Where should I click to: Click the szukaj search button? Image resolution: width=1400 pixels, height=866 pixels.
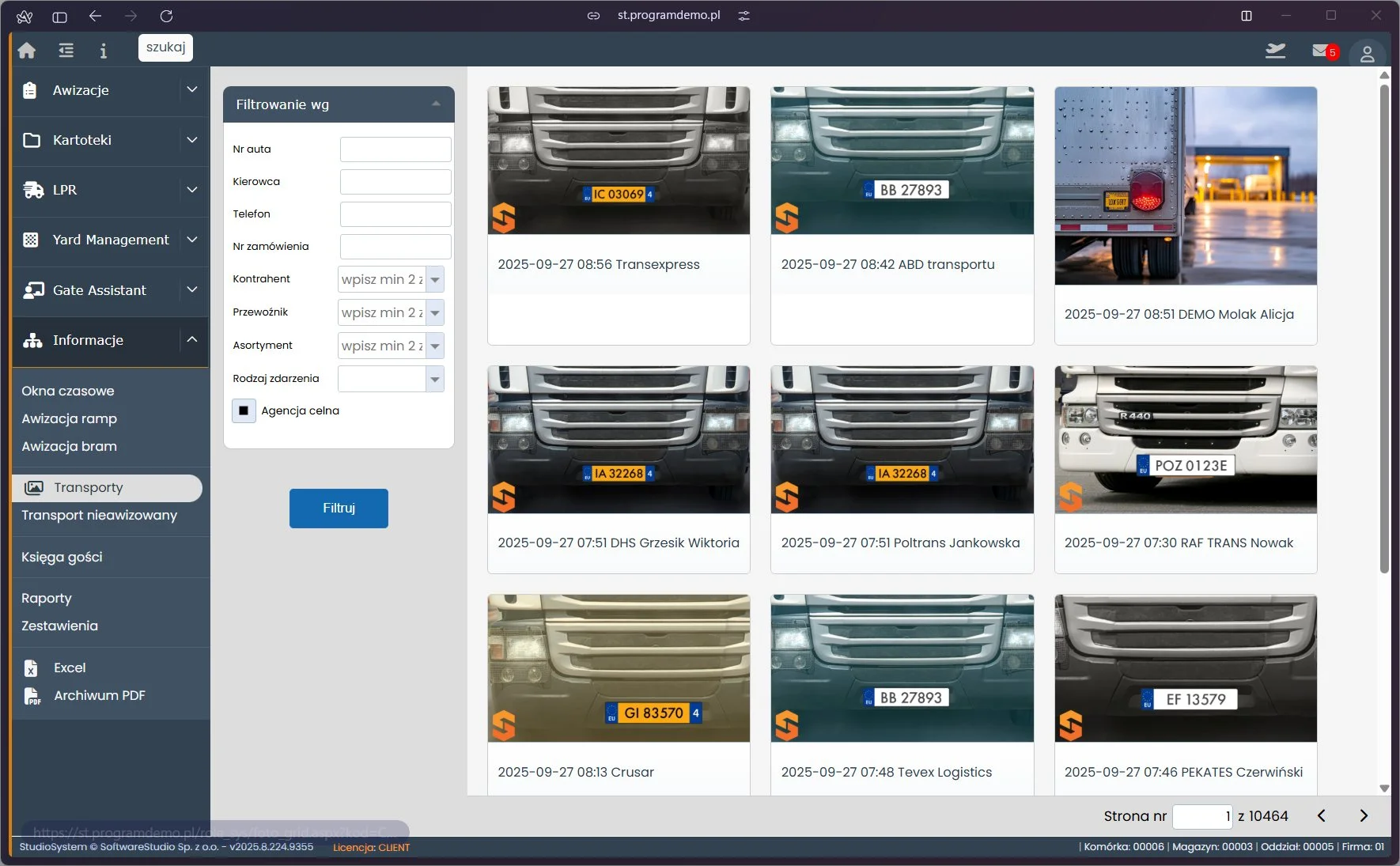165,47
